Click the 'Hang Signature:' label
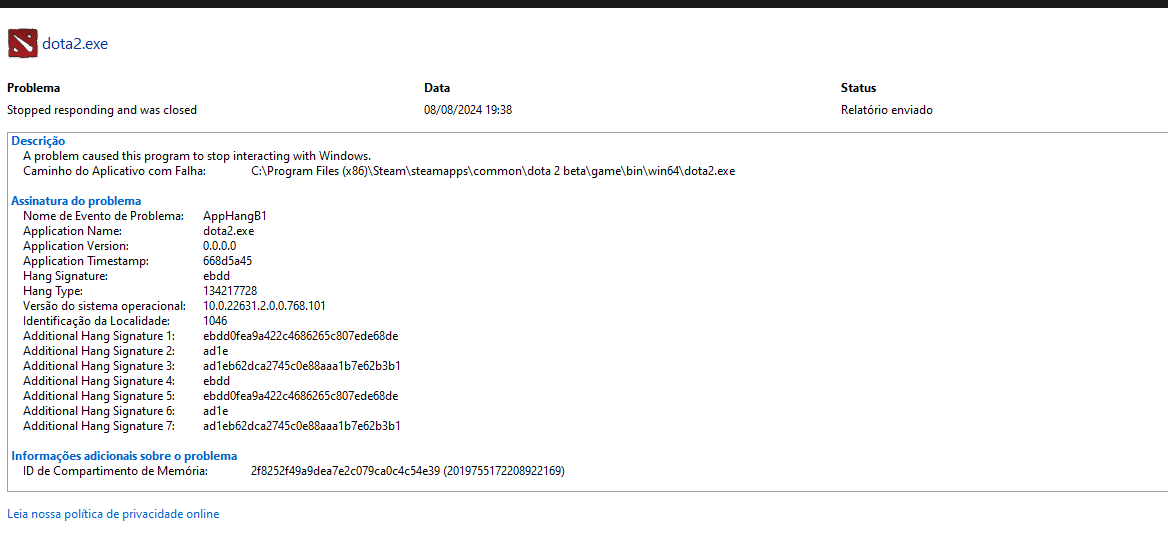The image size is (1168, 543). pyautogui.click(x=66, y=276)
